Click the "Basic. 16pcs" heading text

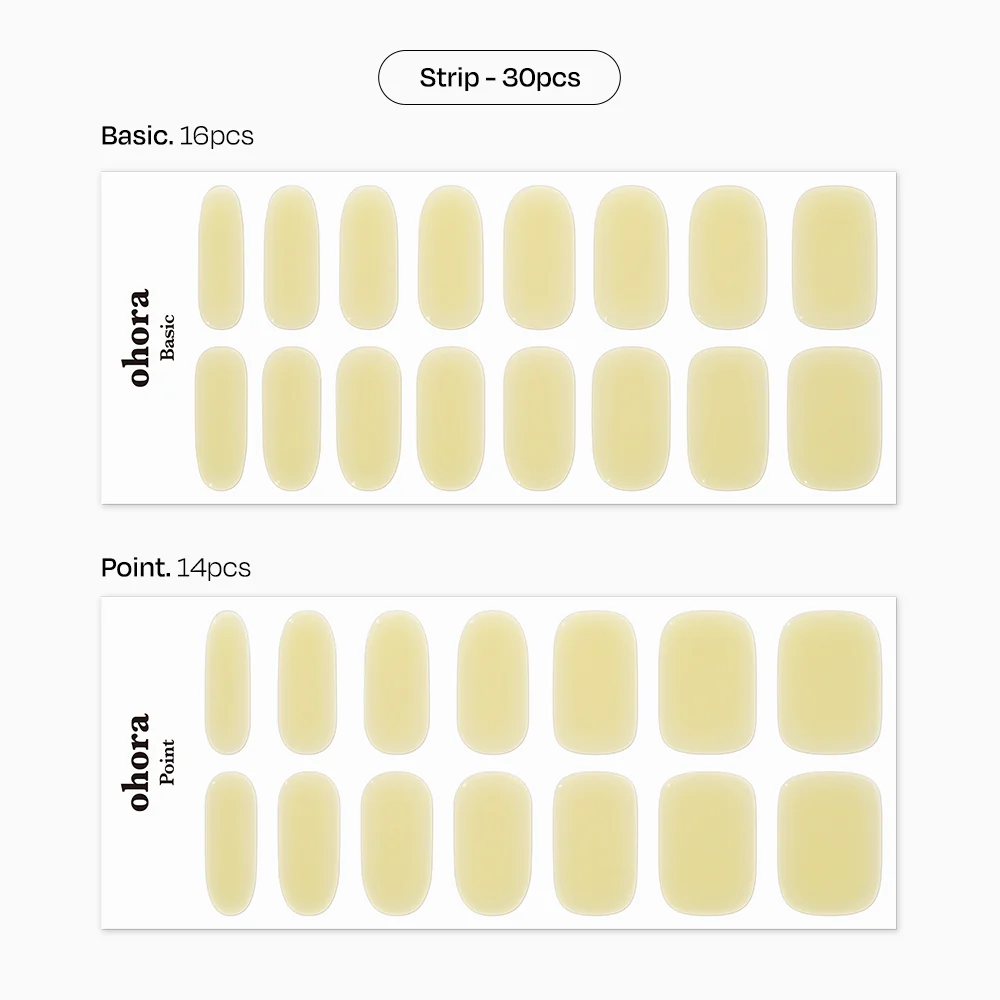[177, 136]
